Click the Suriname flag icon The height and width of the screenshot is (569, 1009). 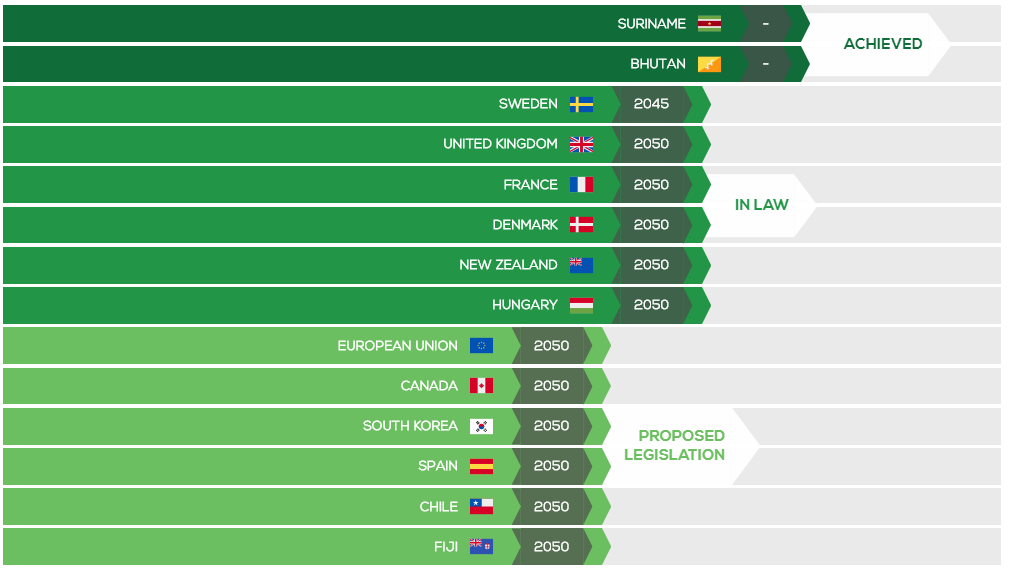click(x=709, y=24)
